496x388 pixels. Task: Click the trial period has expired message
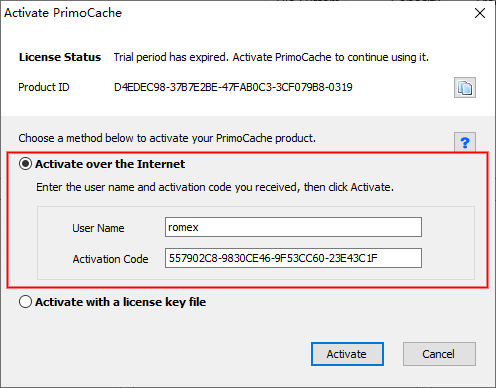coord(271,57)
